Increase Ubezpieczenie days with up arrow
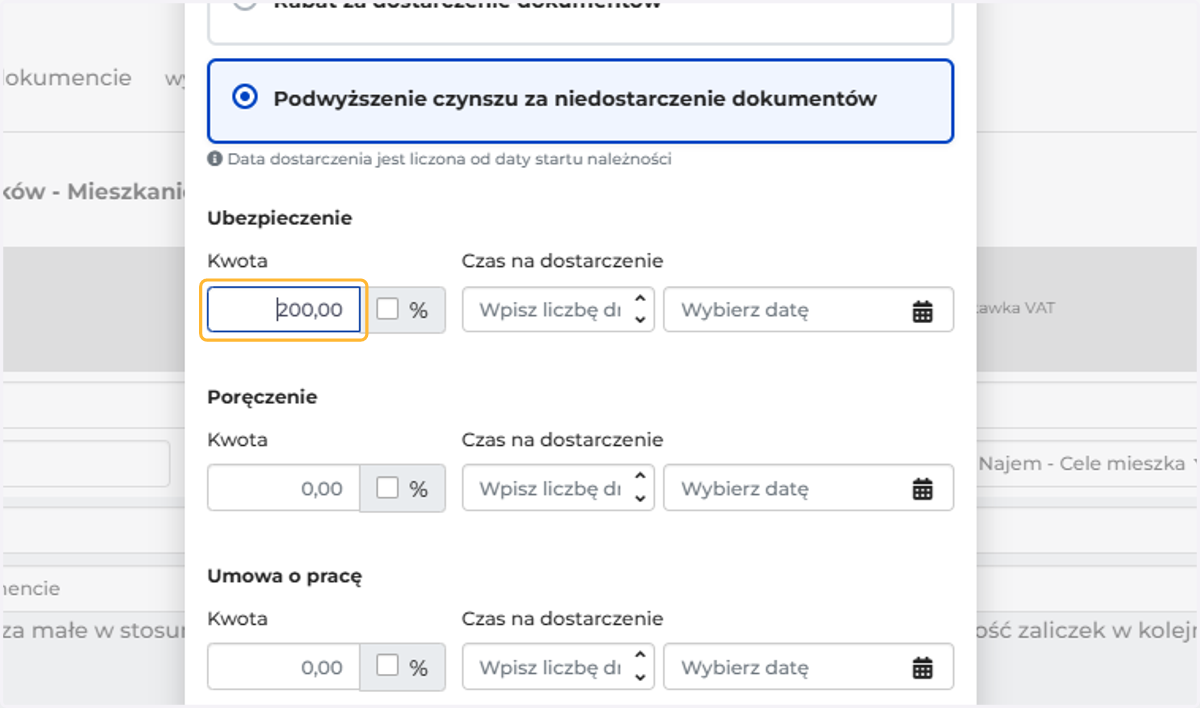The width and height of the screenshot is (1200, 708). (640, 299)
